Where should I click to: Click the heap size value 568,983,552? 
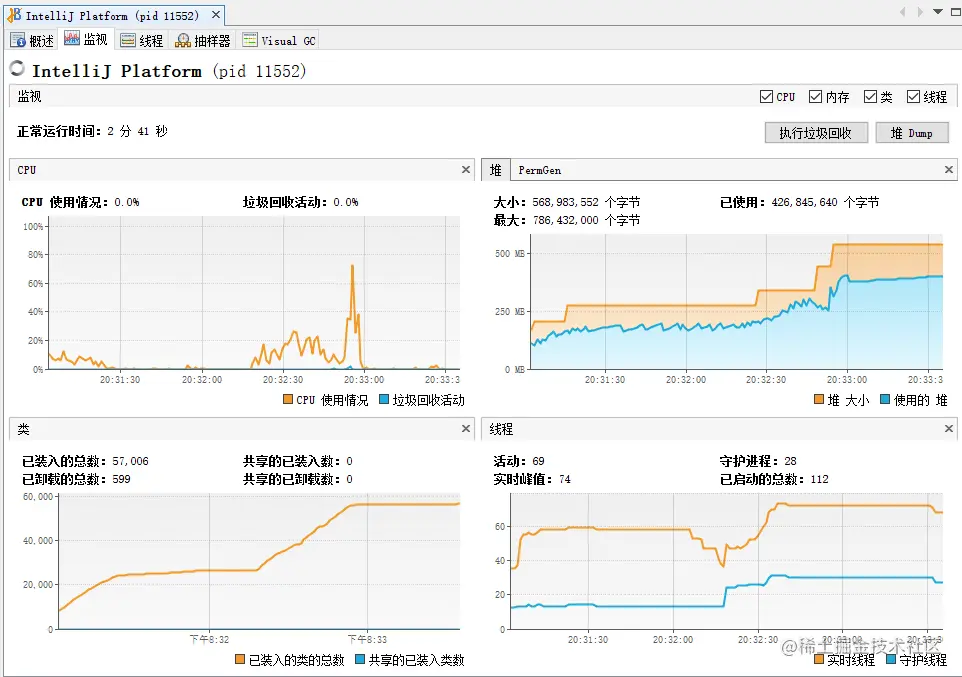(565, 202)
